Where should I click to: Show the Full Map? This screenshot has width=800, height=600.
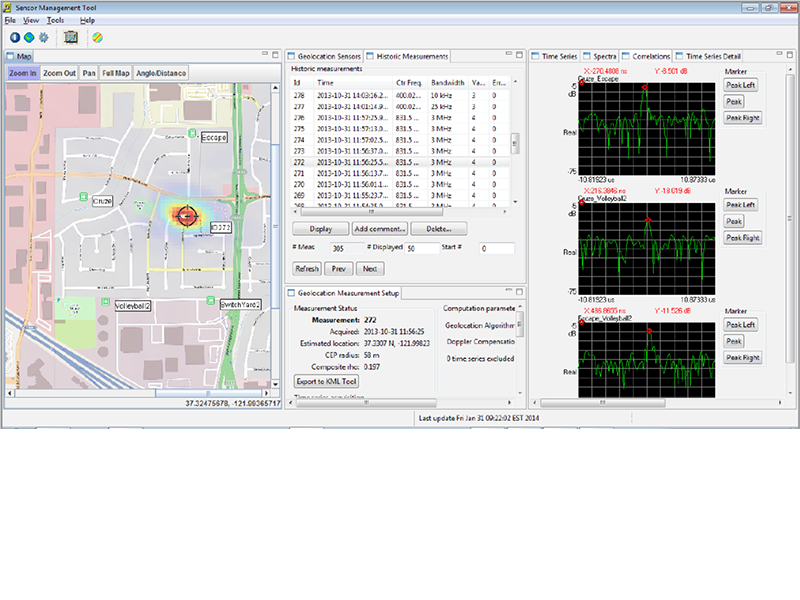[x=116, y=73]
